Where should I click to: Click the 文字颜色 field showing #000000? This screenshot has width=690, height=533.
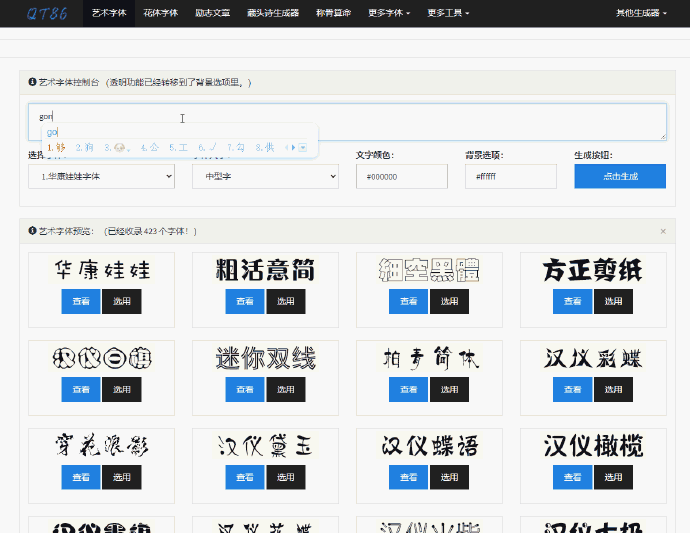click(x=401, y=177)
